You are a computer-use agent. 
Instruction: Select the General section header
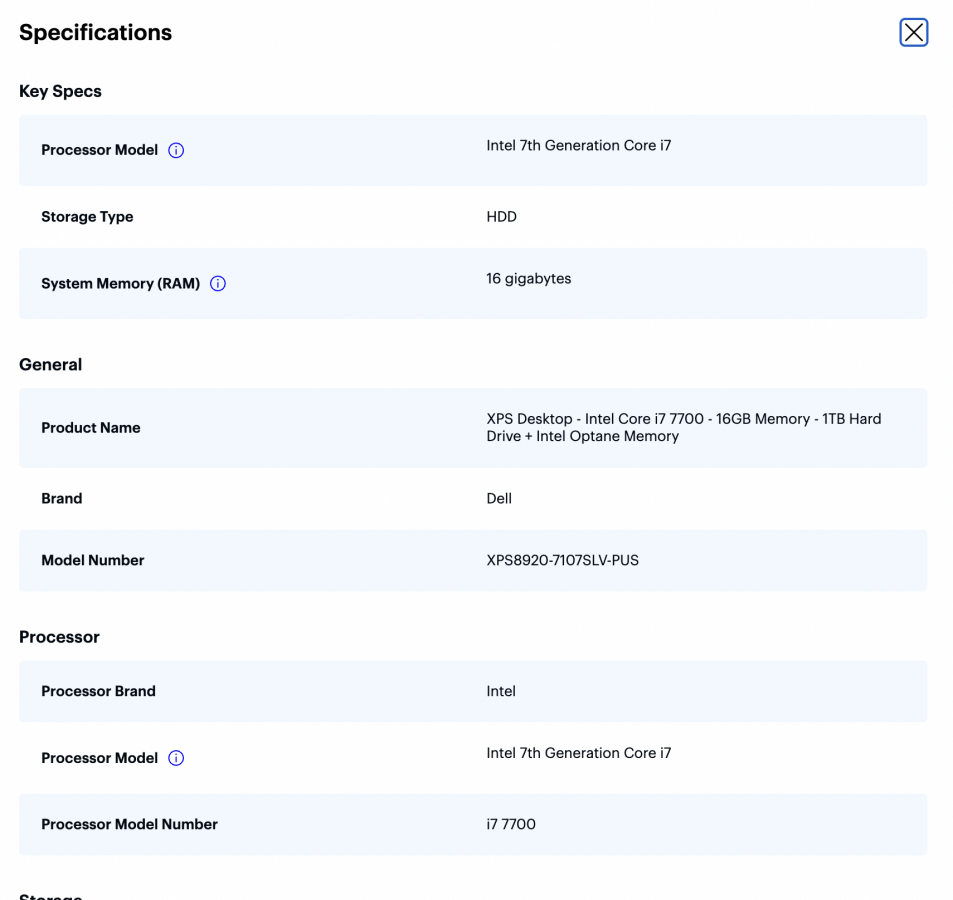50,364
